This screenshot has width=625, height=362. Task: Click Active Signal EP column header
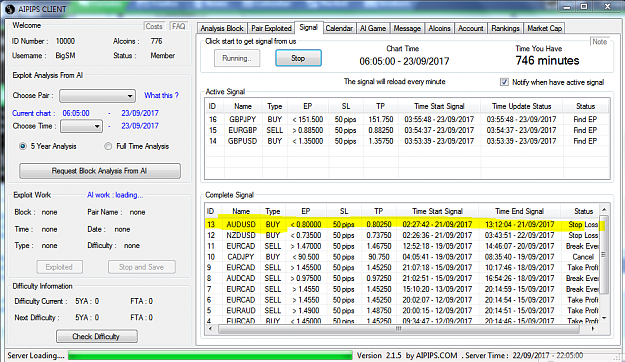point(307,106)
